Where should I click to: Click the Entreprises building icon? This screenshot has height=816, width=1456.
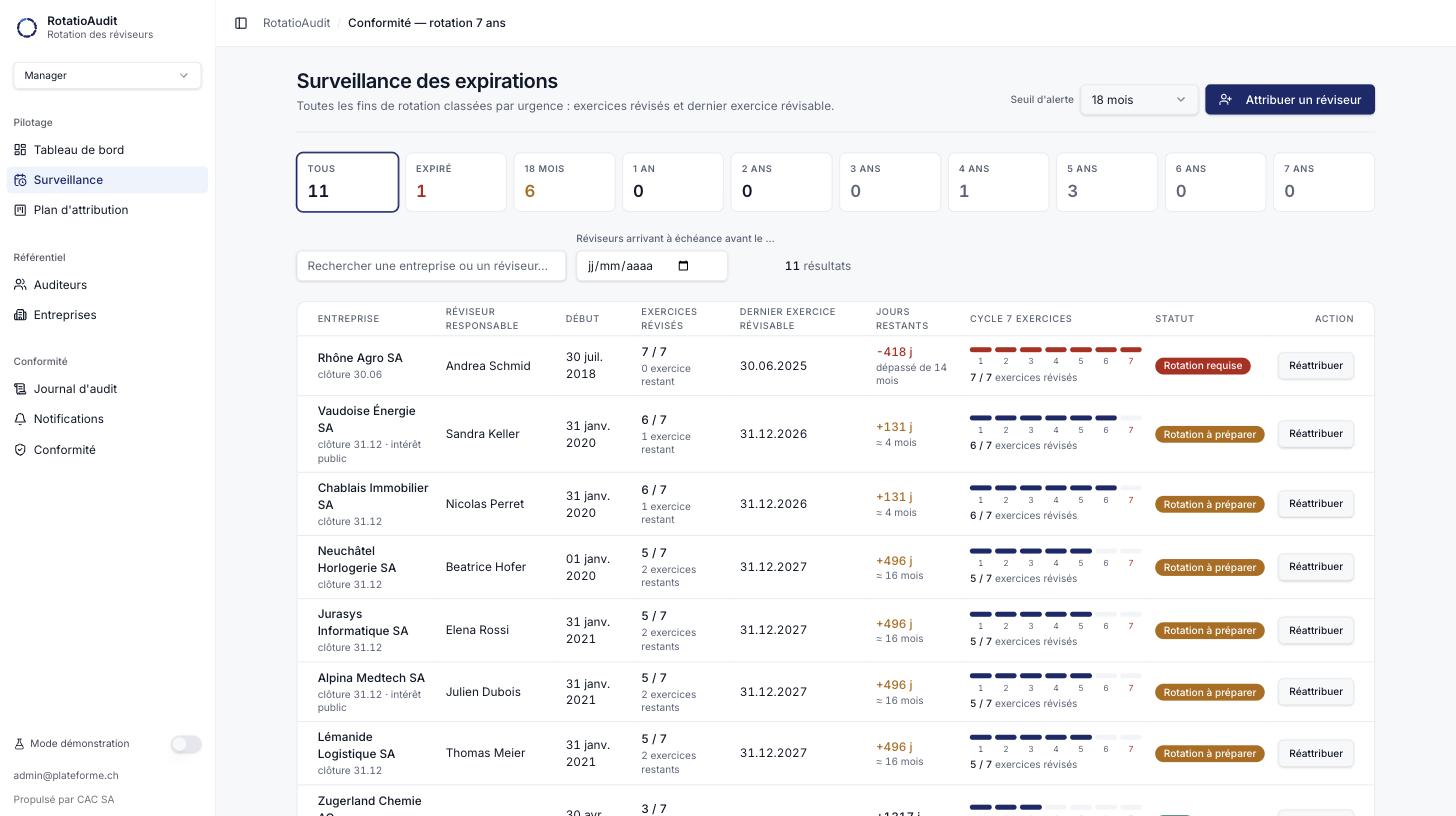tap(20, 315)
